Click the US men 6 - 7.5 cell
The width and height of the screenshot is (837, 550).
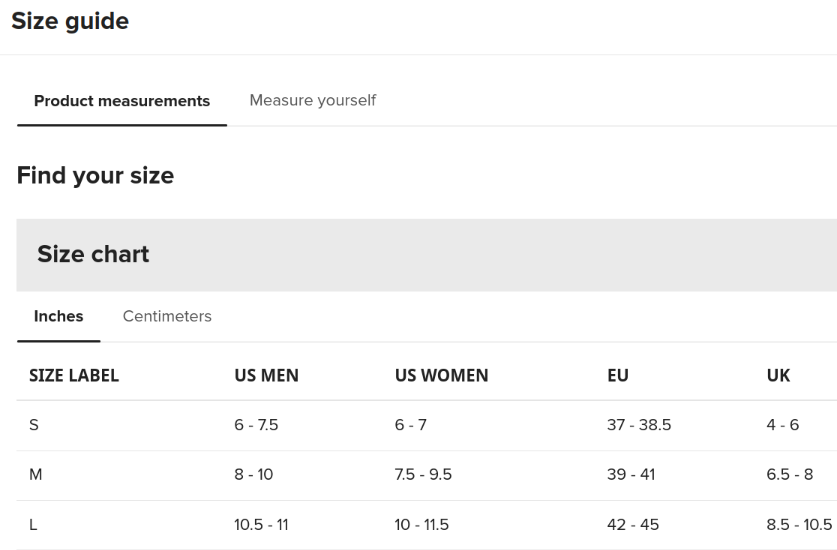(256, 425)
